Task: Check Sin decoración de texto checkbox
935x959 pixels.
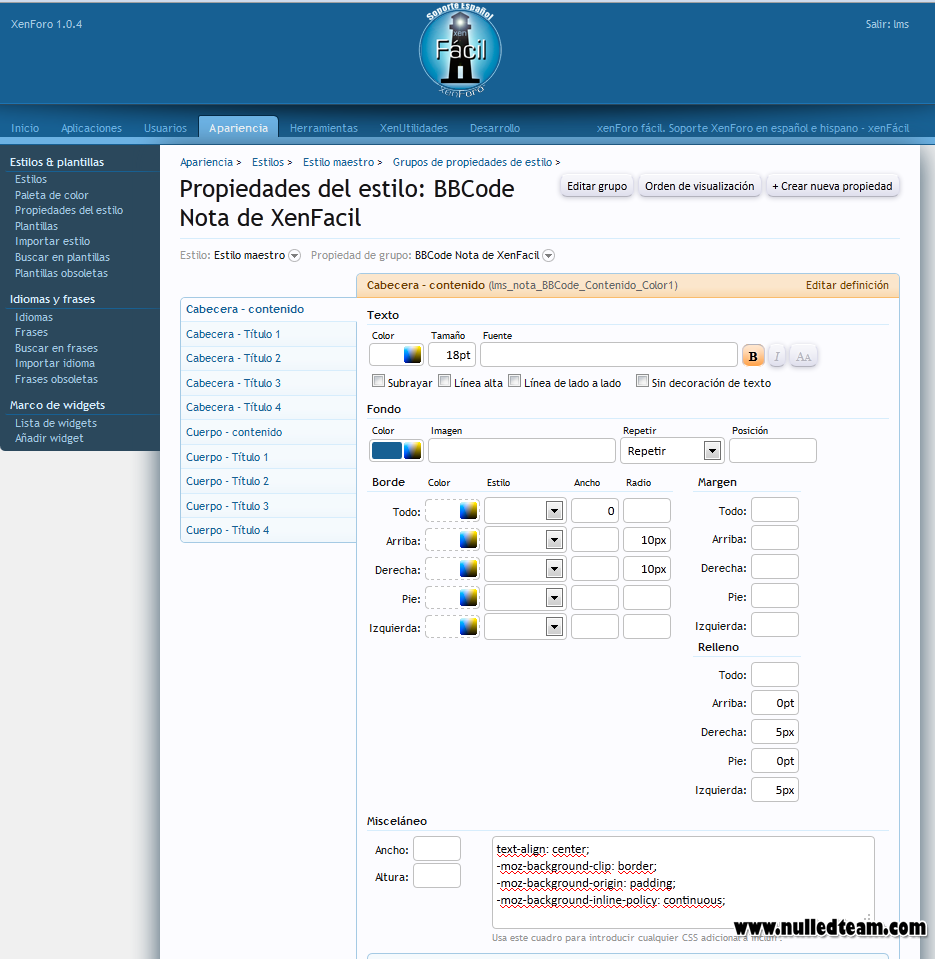Action: (x=642, y=381)
